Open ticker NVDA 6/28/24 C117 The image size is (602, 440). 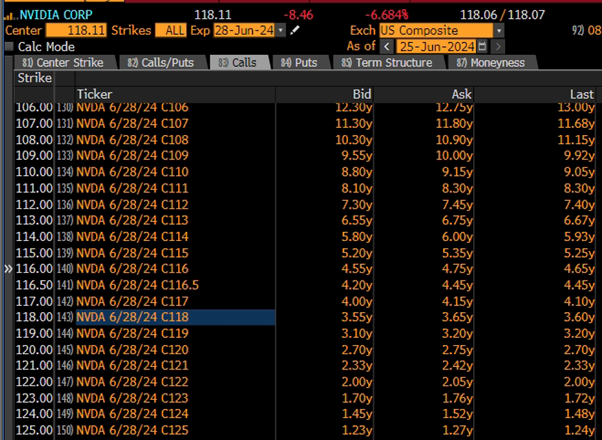tap(132, 302)
